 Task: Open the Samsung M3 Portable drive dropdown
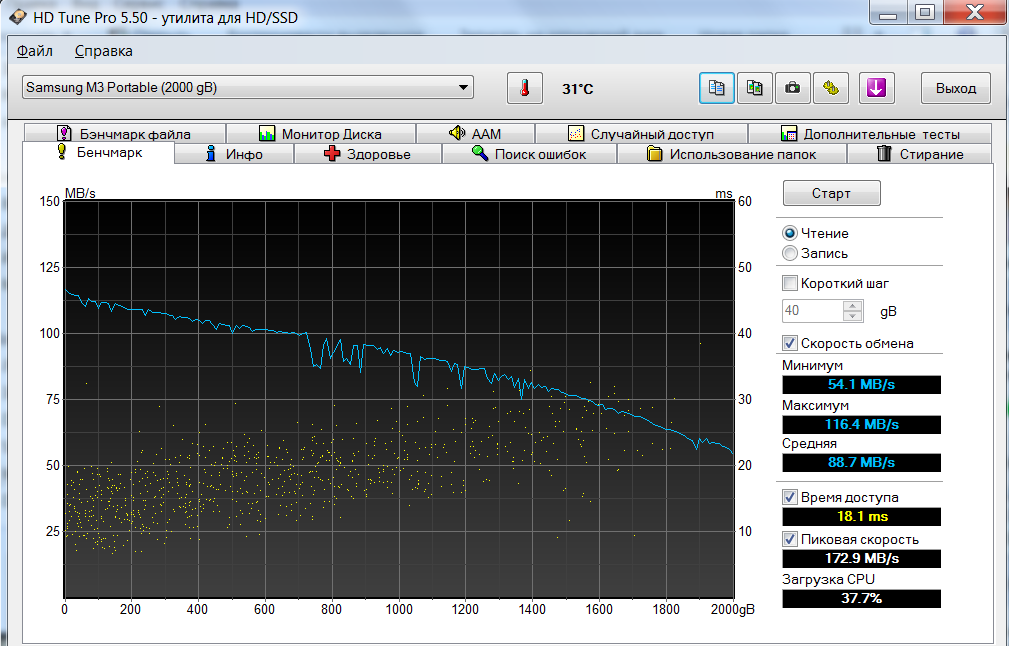(x=248, y=88)
